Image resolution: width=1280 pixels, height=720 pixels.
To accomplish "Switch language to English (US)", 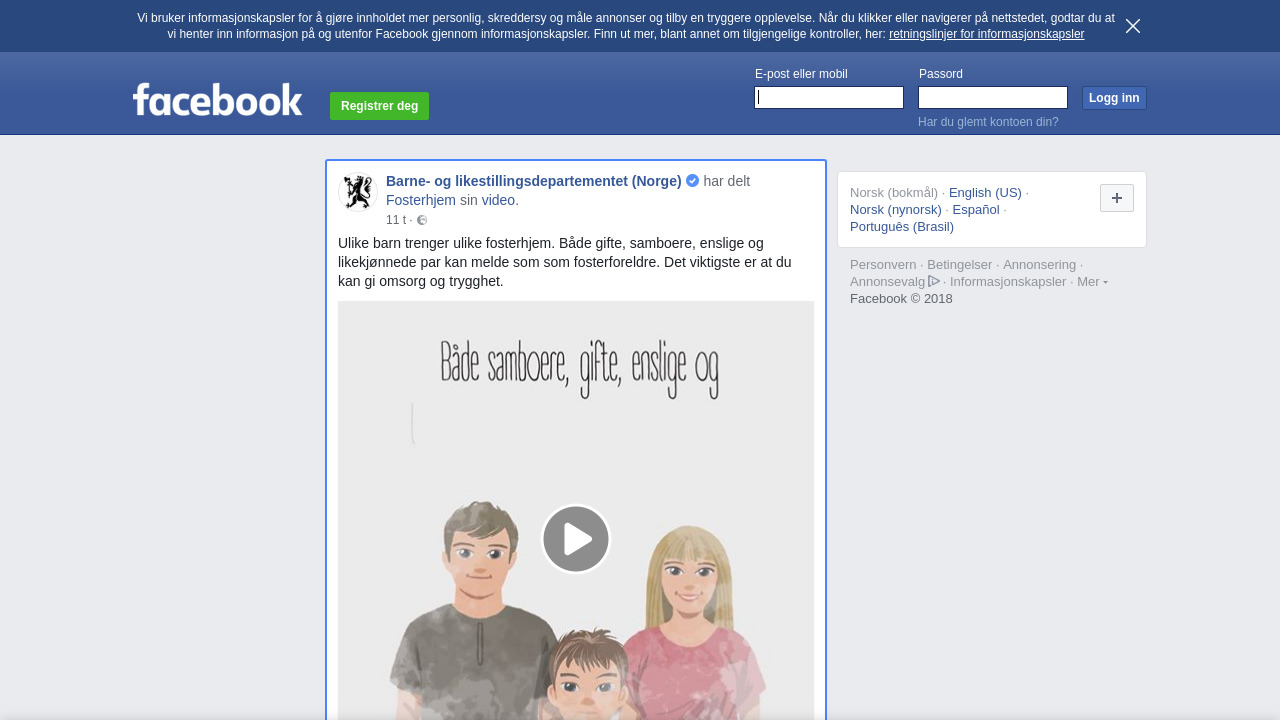I will [x=985, y=192].
